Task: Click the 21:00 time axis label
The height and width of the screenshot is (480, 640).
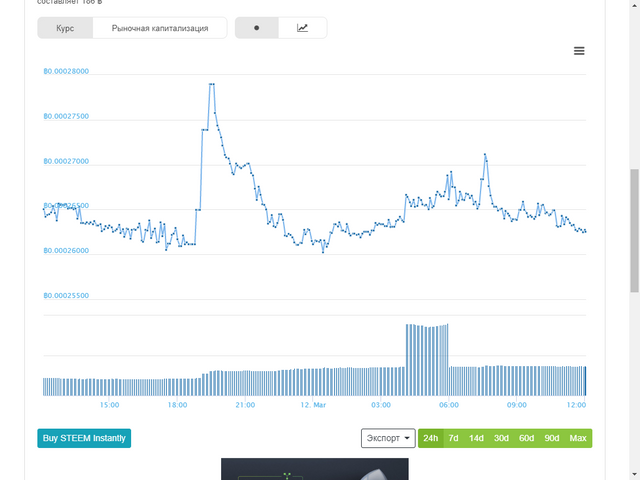Action: point(245,405)
